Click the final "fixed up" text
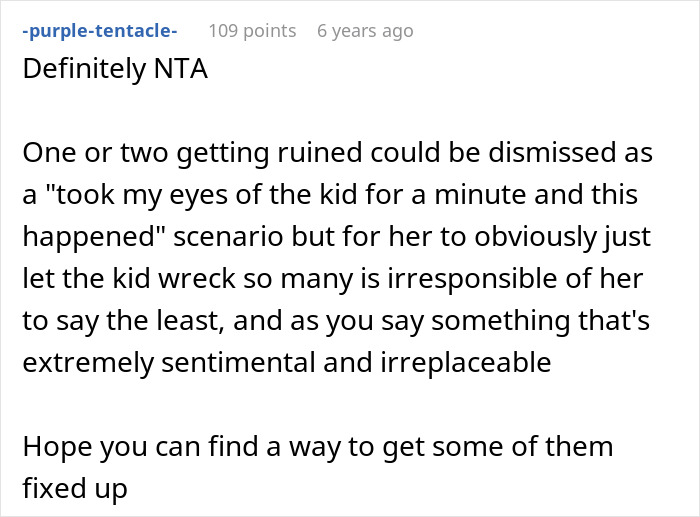 tap(74, 487)
